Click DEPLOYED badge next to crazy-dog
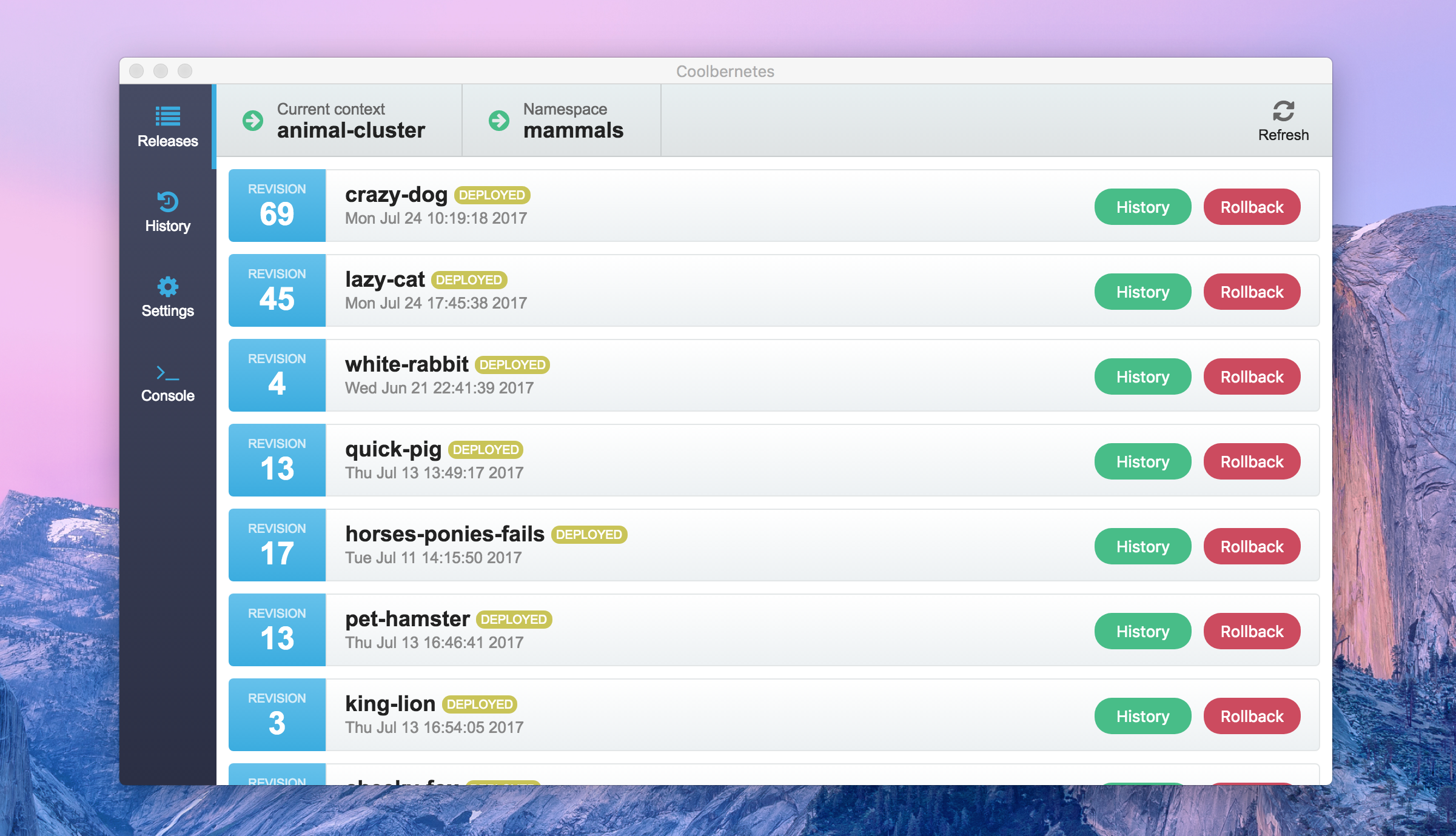This screenshot has height=836, width=1456. pos(492,195)
